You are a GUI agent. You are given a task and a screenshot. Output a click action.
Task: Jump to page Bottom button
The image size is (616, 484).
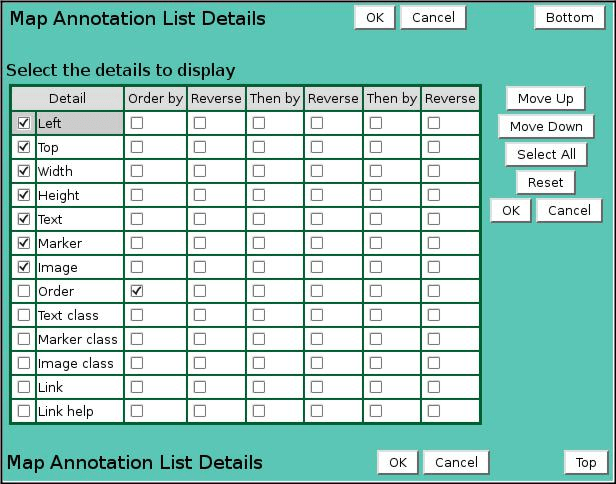(x=569, y=17)
